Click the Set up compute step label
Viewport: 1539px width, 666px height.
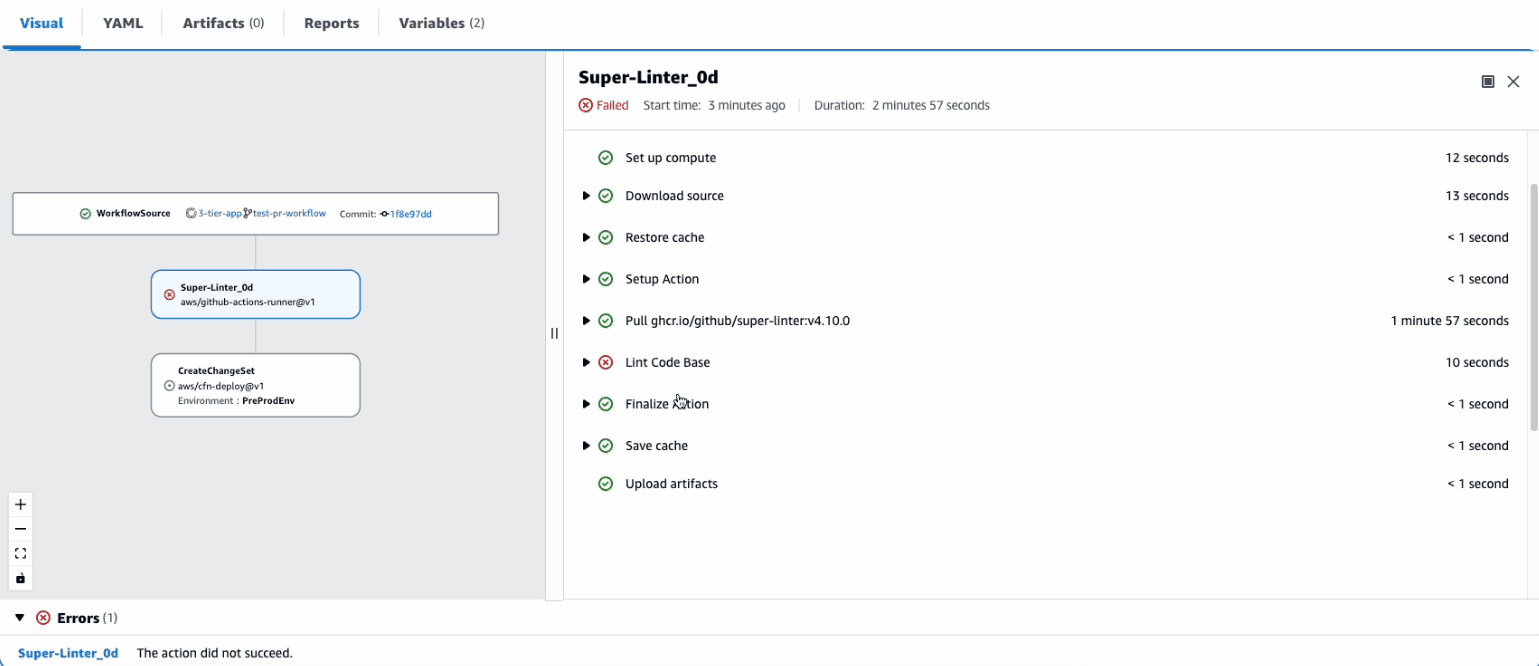671,158
